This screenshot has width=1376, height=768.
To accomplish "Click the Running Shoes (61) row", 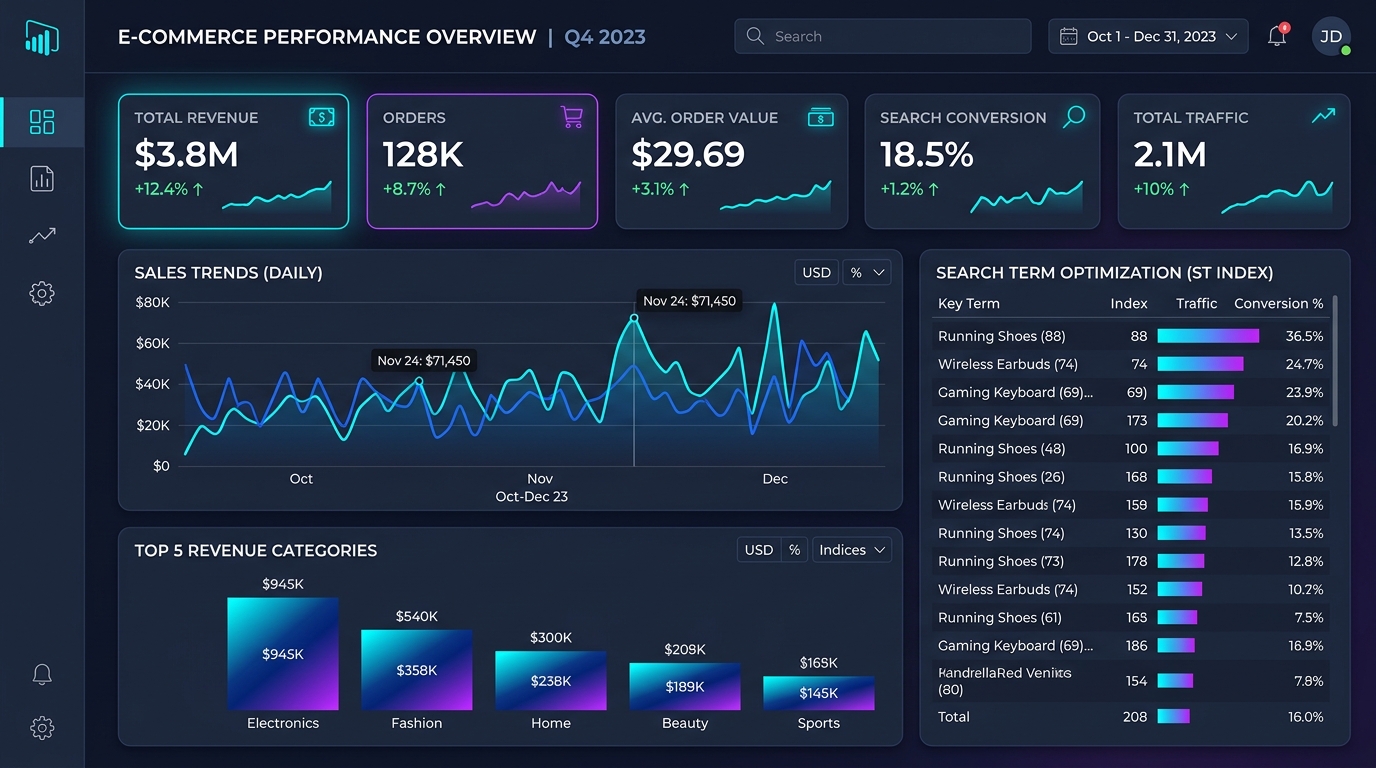I will (x=1131, y=617).
